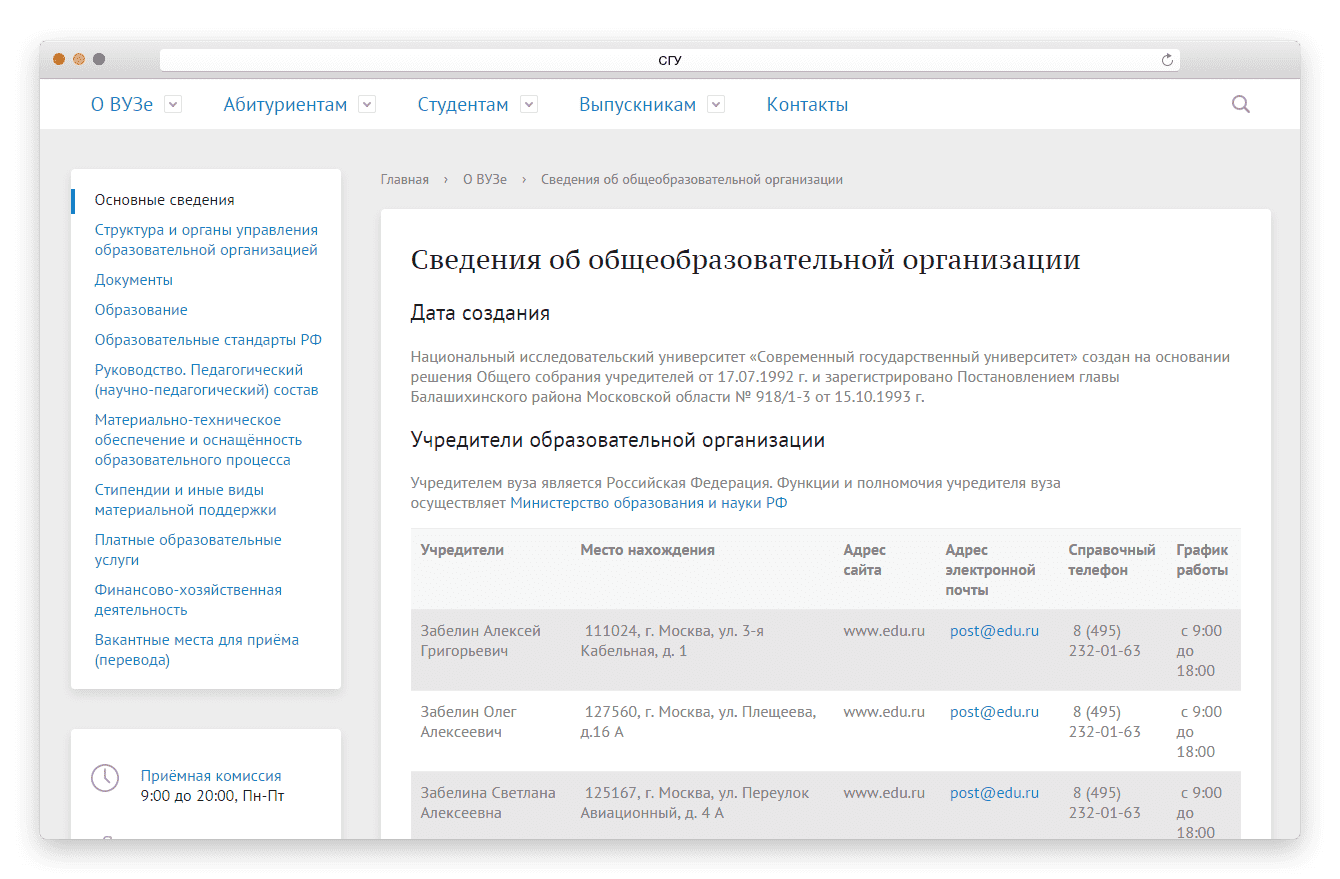This screenshot has width=1340, height=879.
Task: Open Образовательные стандарты РФ link
Action: point(208,340)
